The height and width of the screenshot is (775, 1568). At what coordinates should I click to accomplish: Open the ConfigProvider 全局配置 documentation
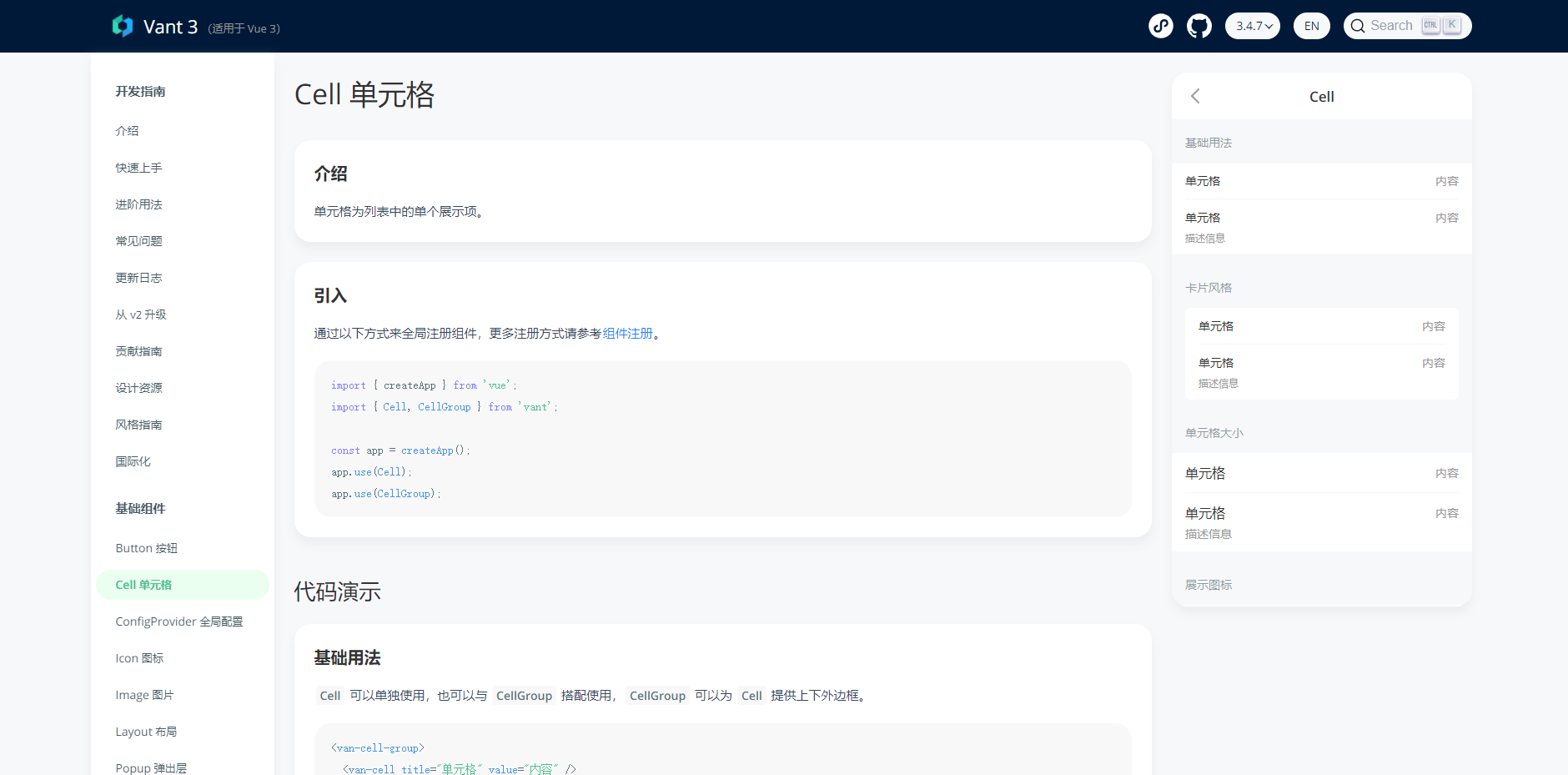click(179, 622)
